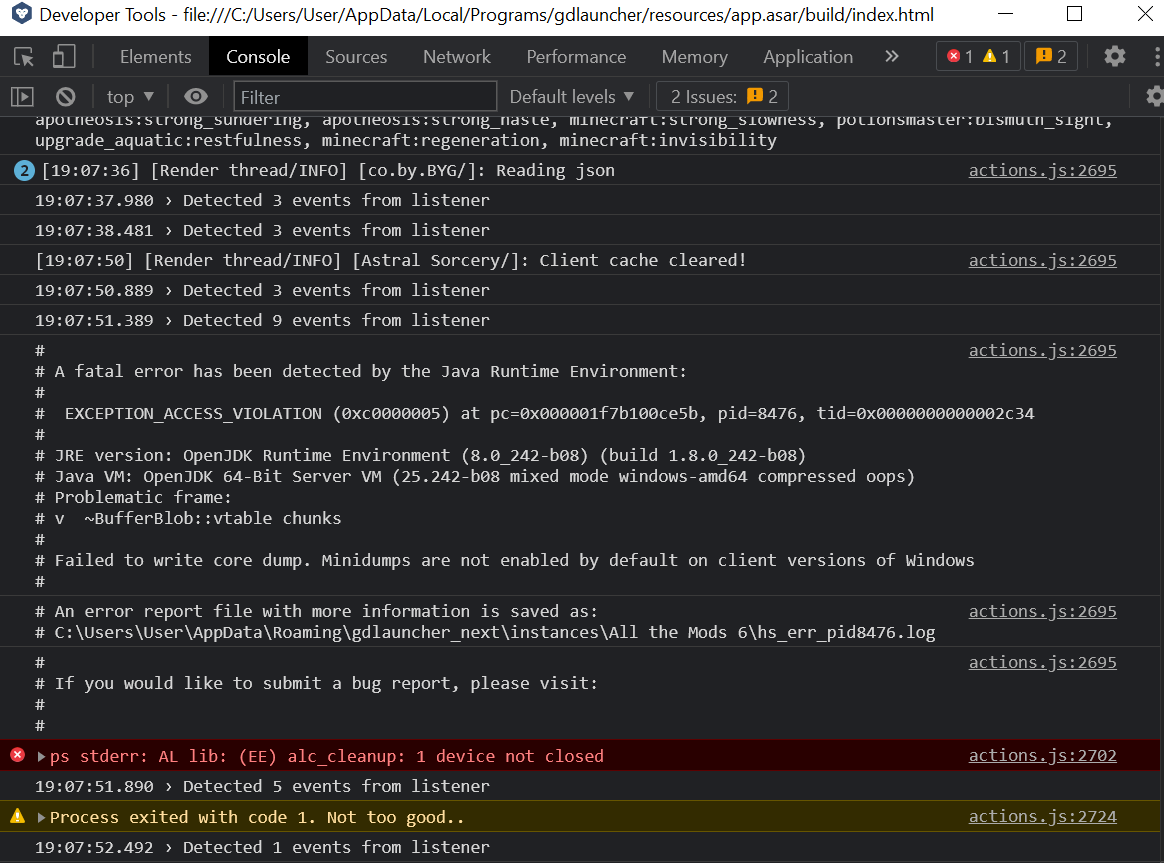
Task: Open actions.js:2695 link beside fatal error message
Action: coord(1042,350)
